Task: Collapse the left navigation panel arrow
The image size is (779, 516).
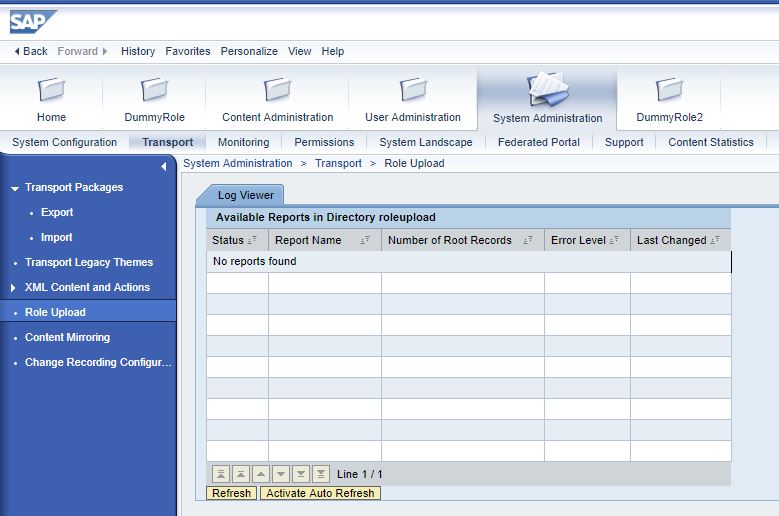Action: 163,167
